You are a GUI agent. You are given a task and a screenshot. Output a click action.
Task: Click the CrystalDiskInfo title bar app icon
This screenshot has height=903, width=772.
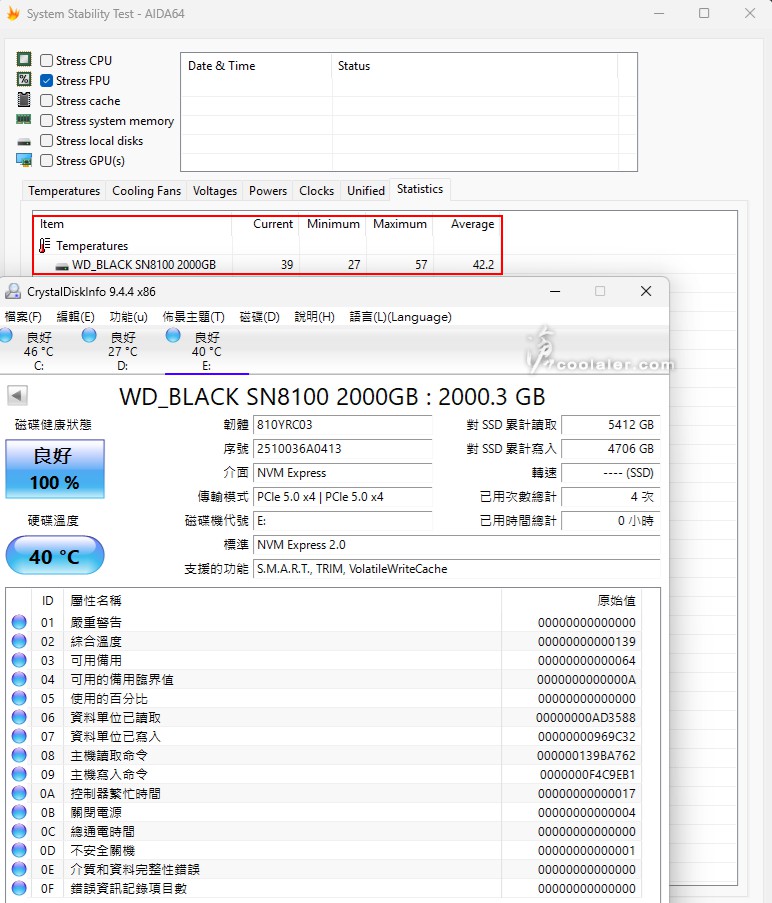(x=13, y=291)
